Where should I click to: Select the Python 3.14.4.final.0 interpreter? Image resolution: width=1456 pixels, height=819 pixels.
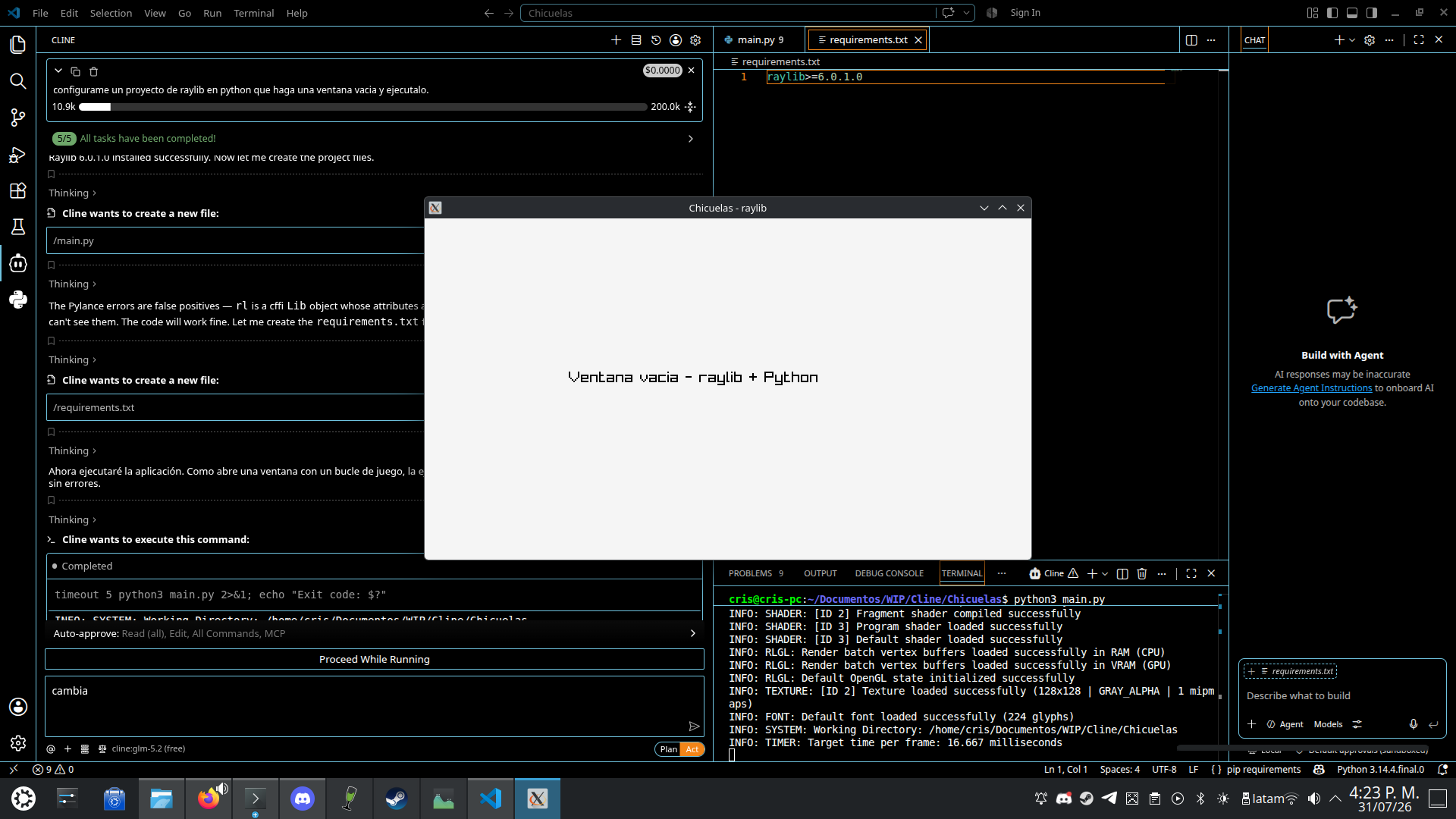[1380, 770]
